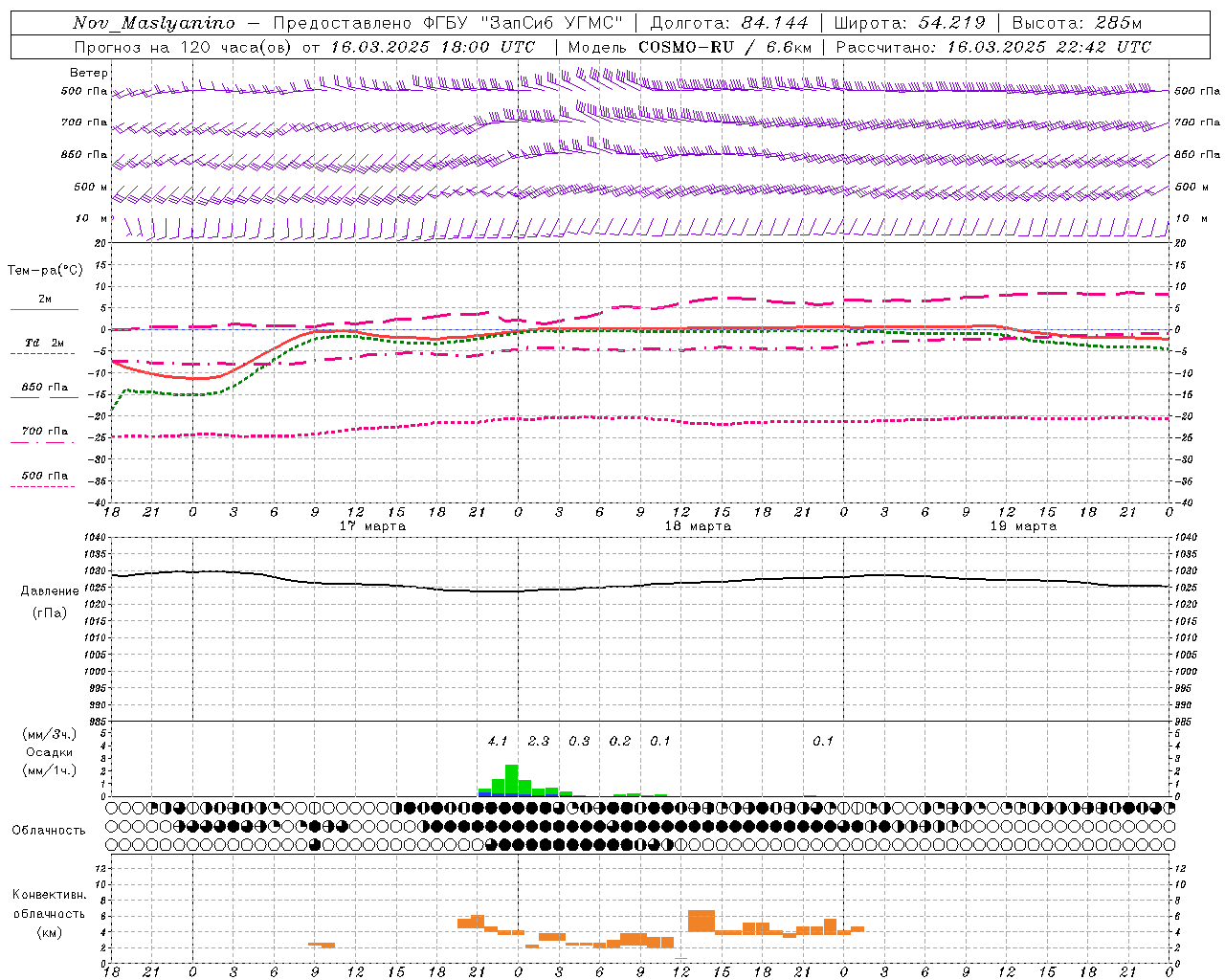1225x980 pixels.
Task: Click the provider text ФГБУ "ЗапСиб УГМС"
Action: coord(523,23)
